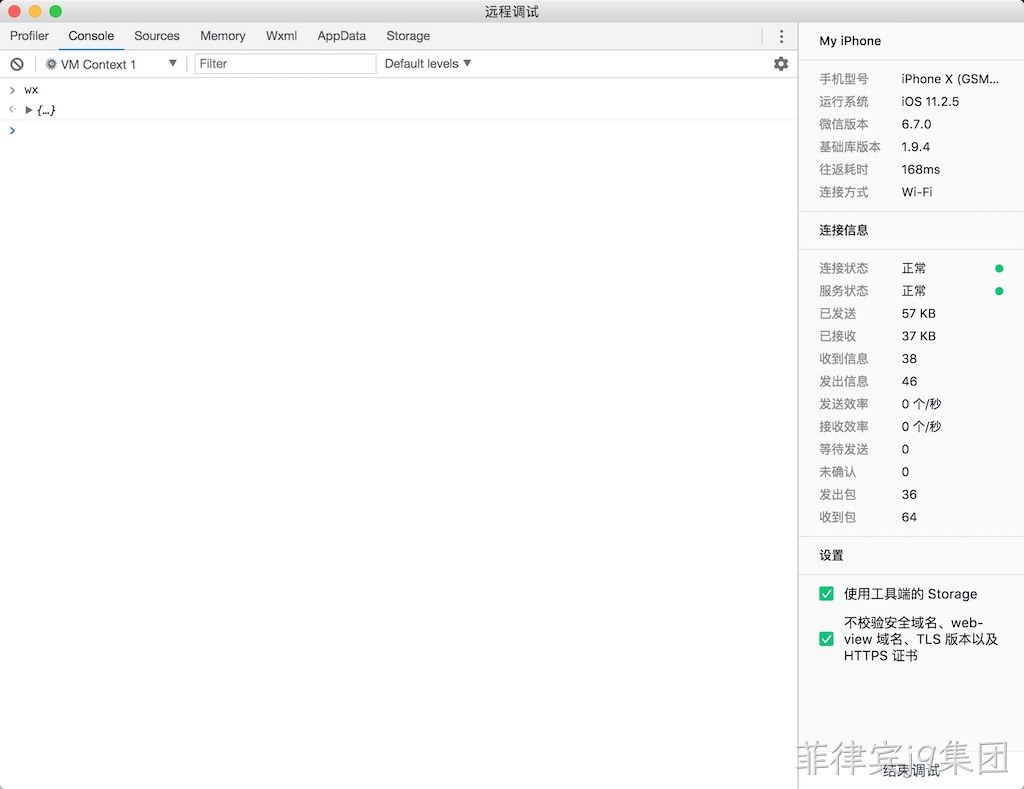1024x789 pixels.
Task: Click the 结束调试 button
Action: (x=911, y=771)
